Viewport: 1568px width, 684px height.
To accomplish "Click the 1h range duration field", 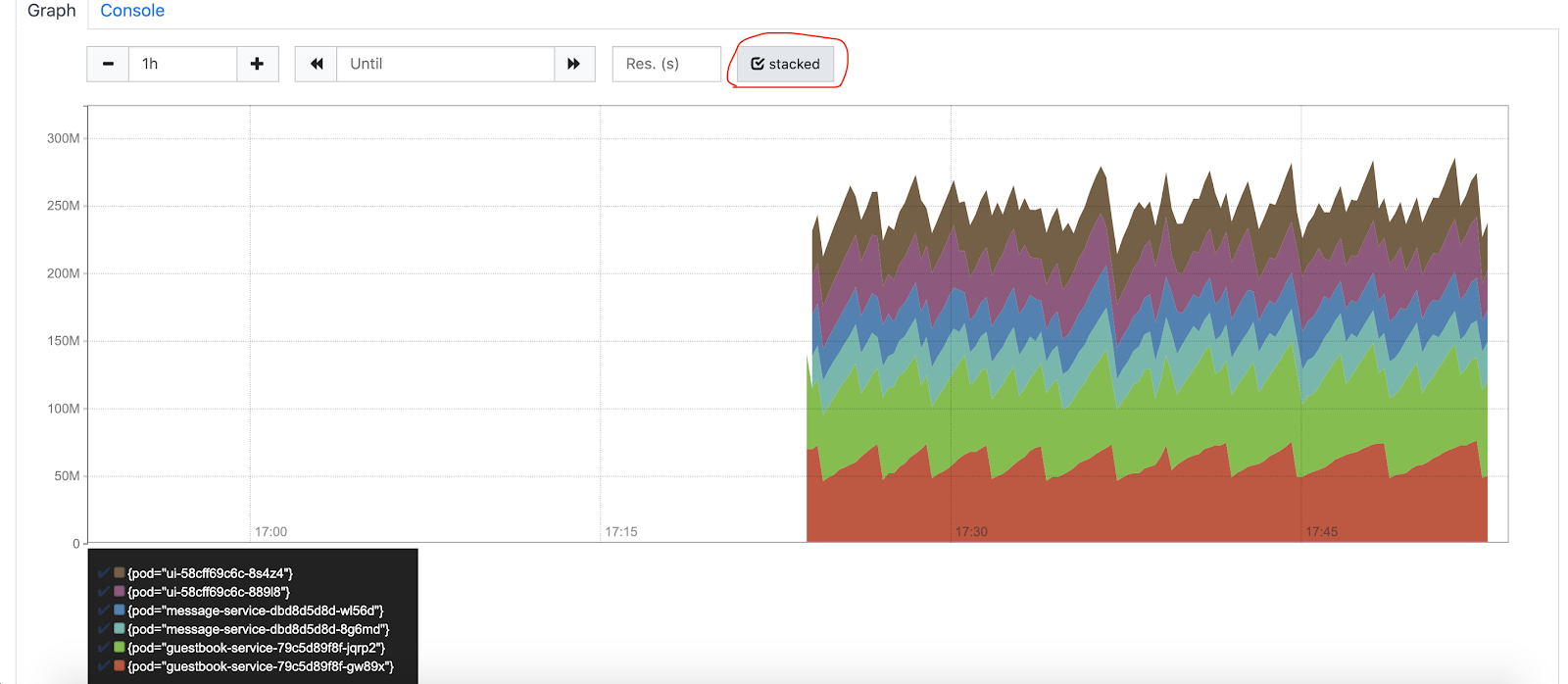I will pyautogui.click(x=182, y=64).
